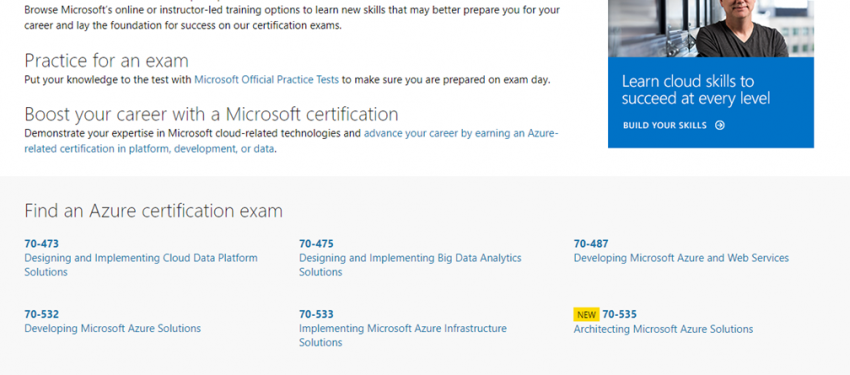Screen dimensions: 850x375
Task: Click the Learn cloud skills banner headline
Action: (x=696, y=90)
